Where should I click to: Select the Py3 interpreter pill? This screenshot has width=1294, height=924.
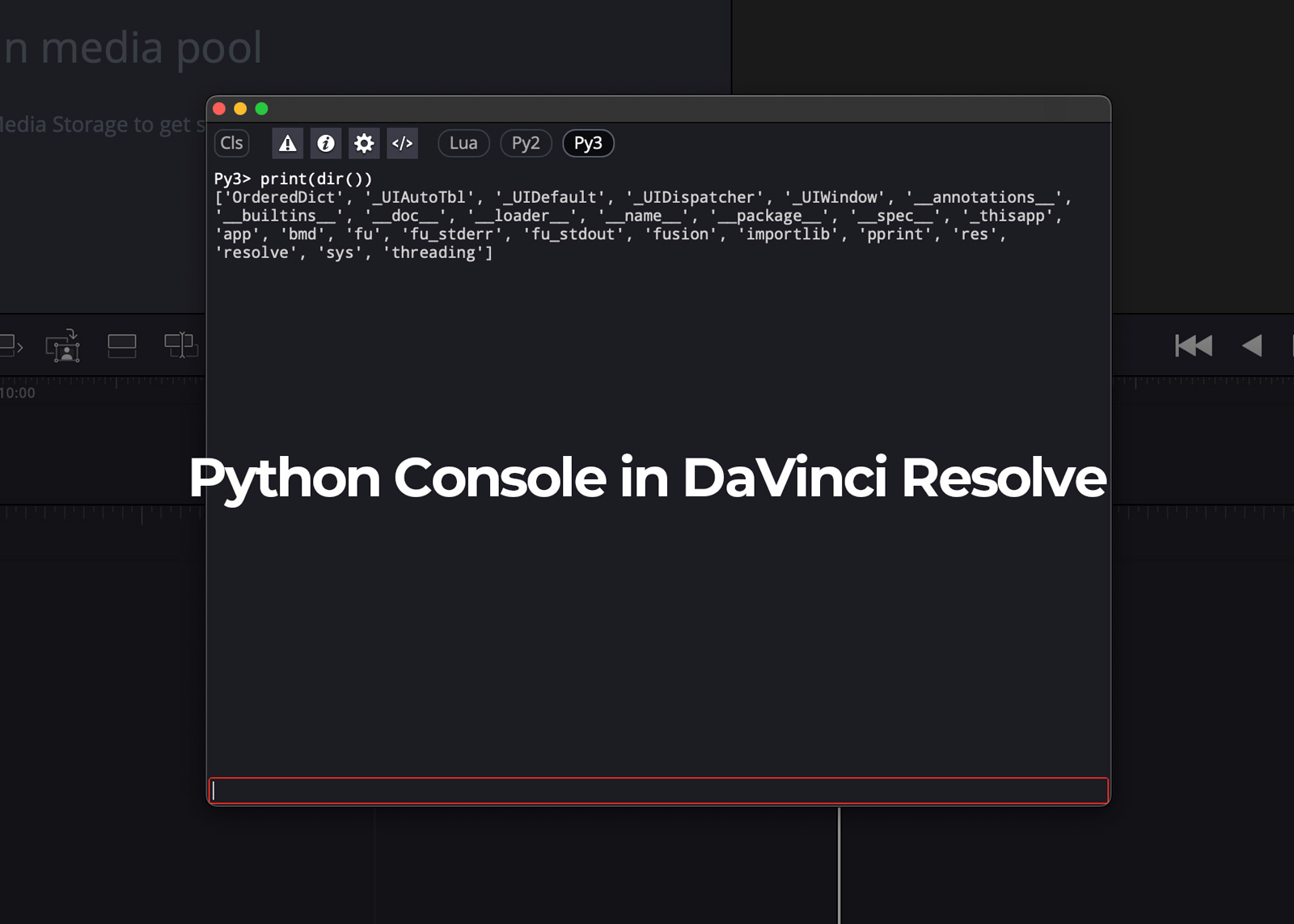coord(588,143)
